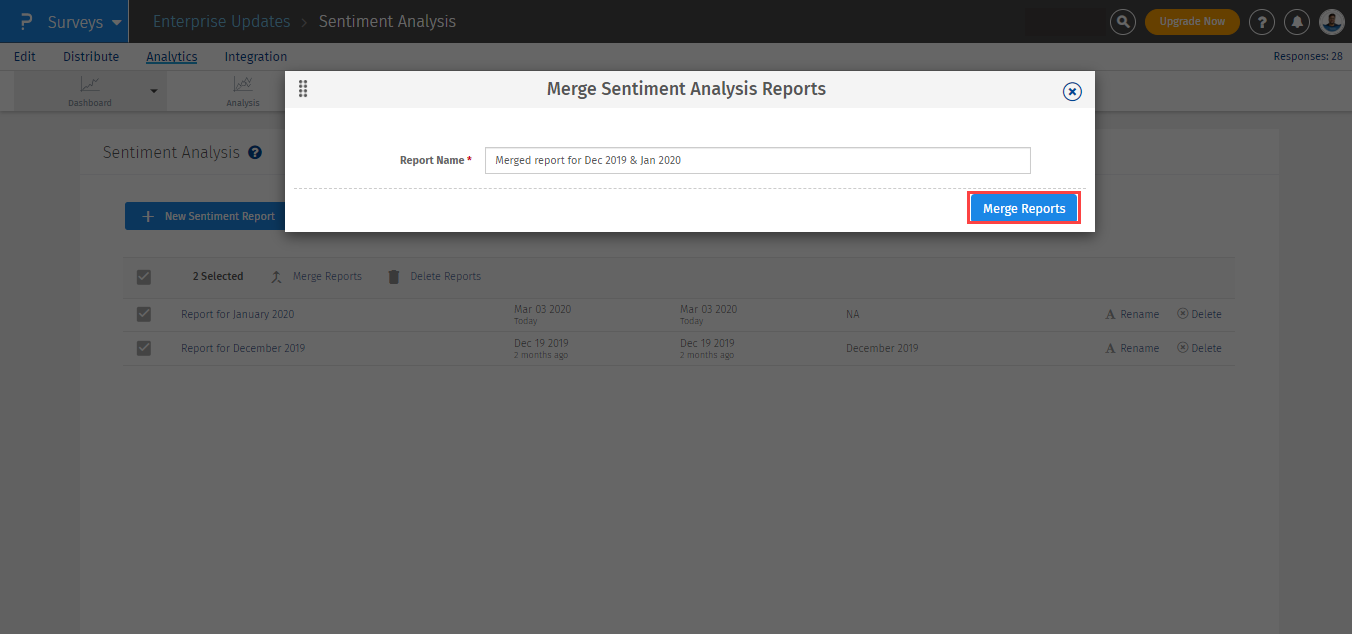
Task: Click the Report Name input field
Action: click(757, 160)
